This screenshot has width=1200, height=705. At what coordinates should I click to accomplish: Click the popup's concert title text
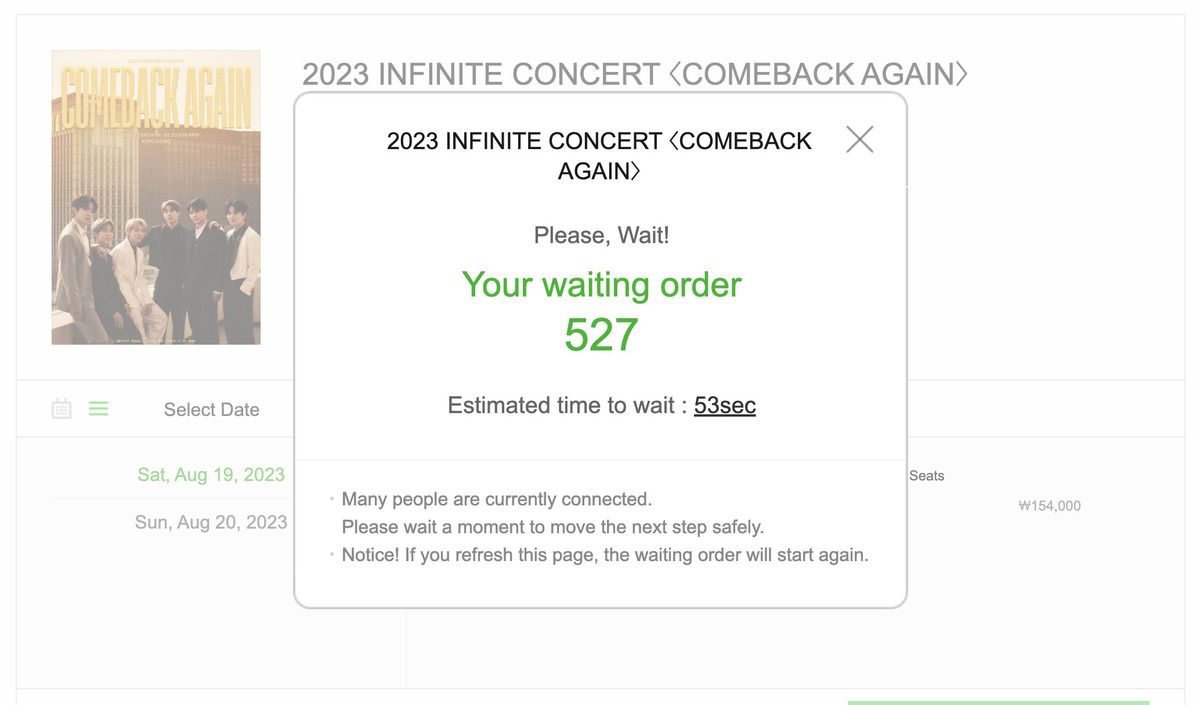pos(599,155)
